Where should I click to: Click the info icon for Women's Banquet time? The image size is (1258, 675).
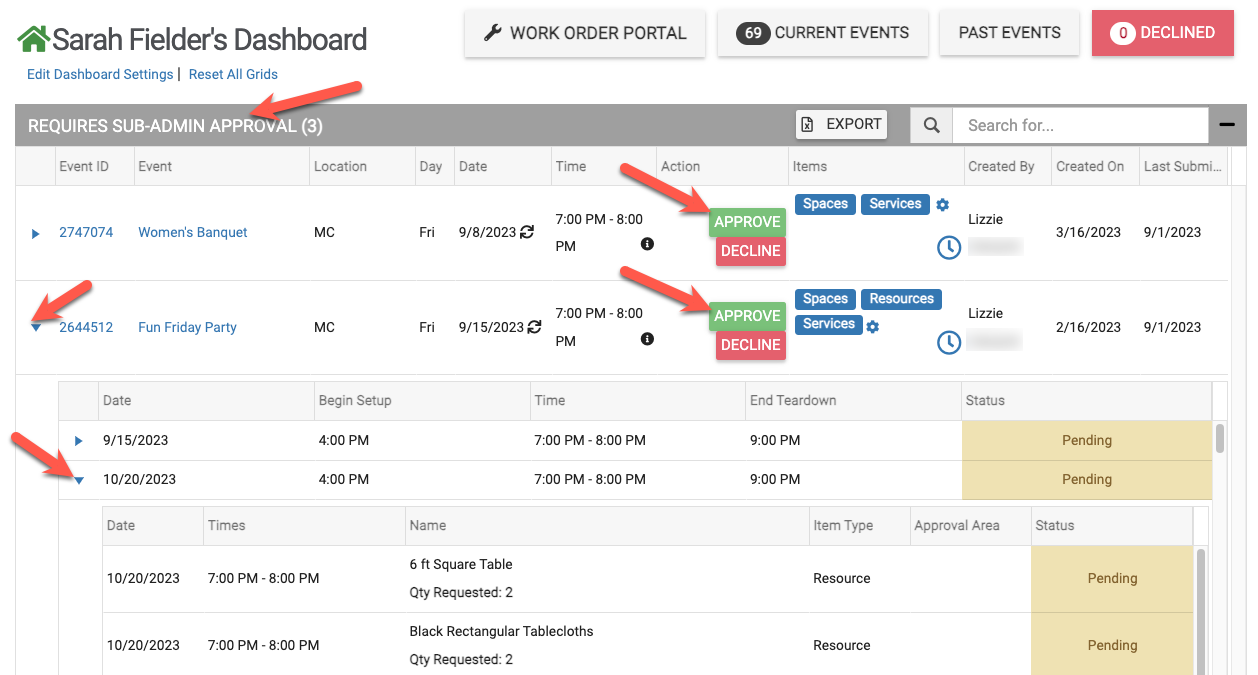coord(647,244)
